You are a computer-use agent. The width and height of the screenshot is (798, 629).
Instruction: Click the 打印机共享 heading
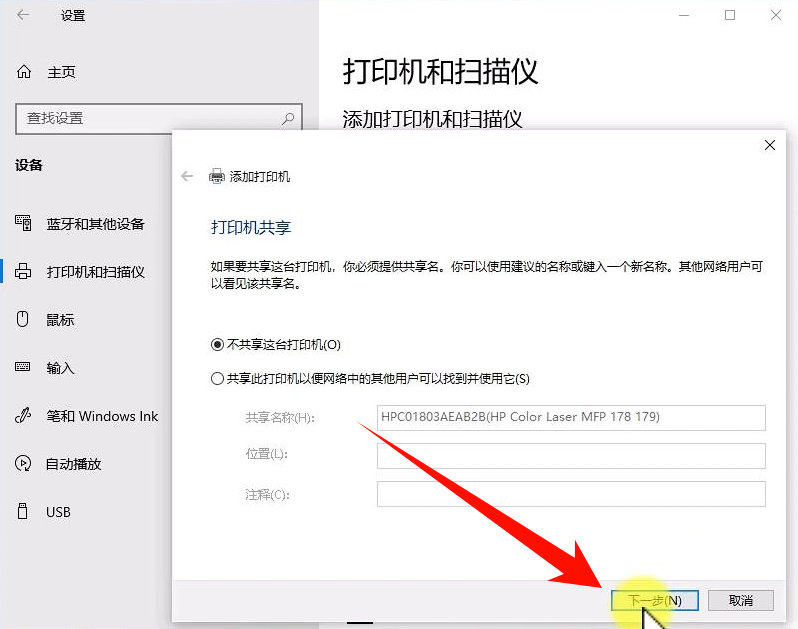point(251,227)
